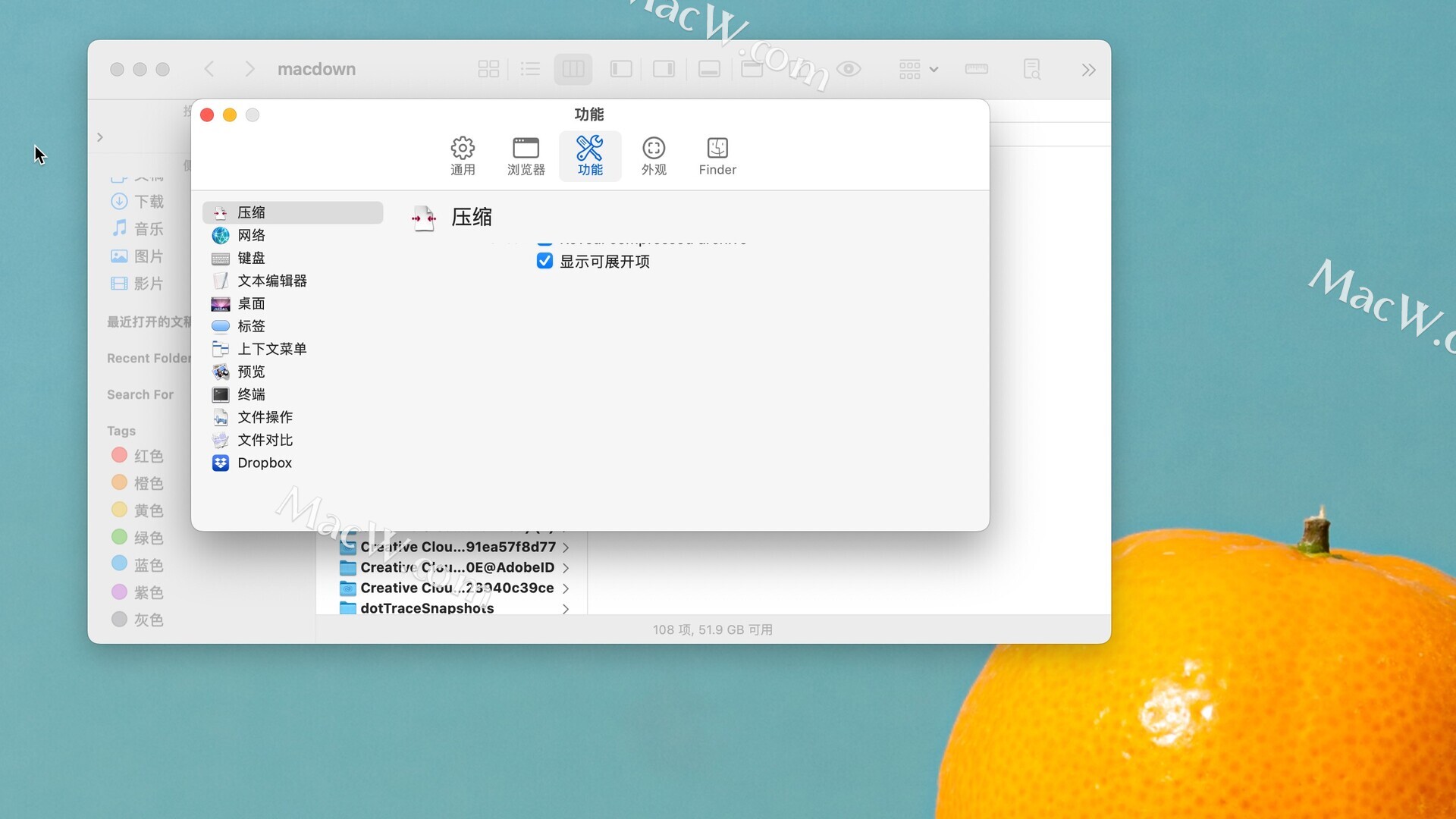Expand the chevron above the sidebar
Image resolution: width=1456 pixels, height=819 pixels.
click(99, 137)
